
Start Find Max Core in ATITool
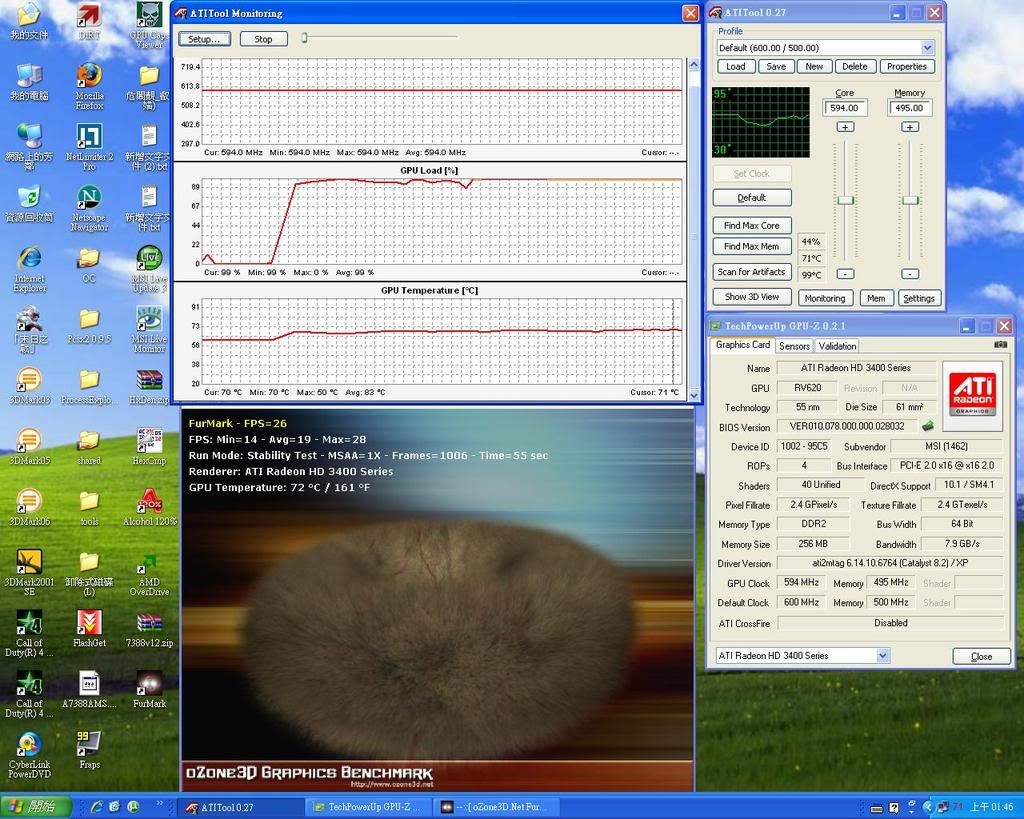[x=752, y=225]
